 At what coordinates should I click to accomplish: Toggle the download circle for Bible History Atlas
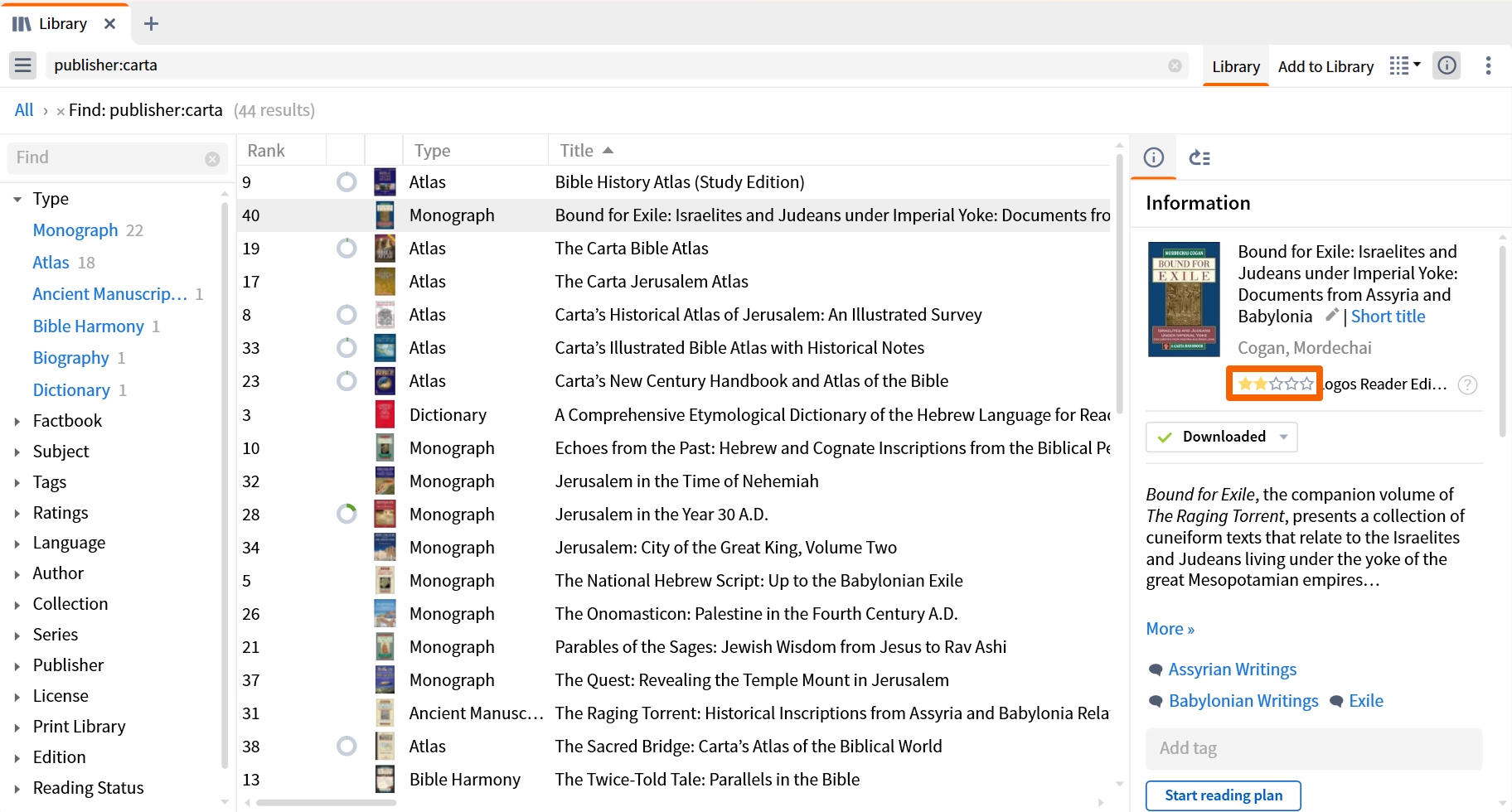[x=346, y=181]
